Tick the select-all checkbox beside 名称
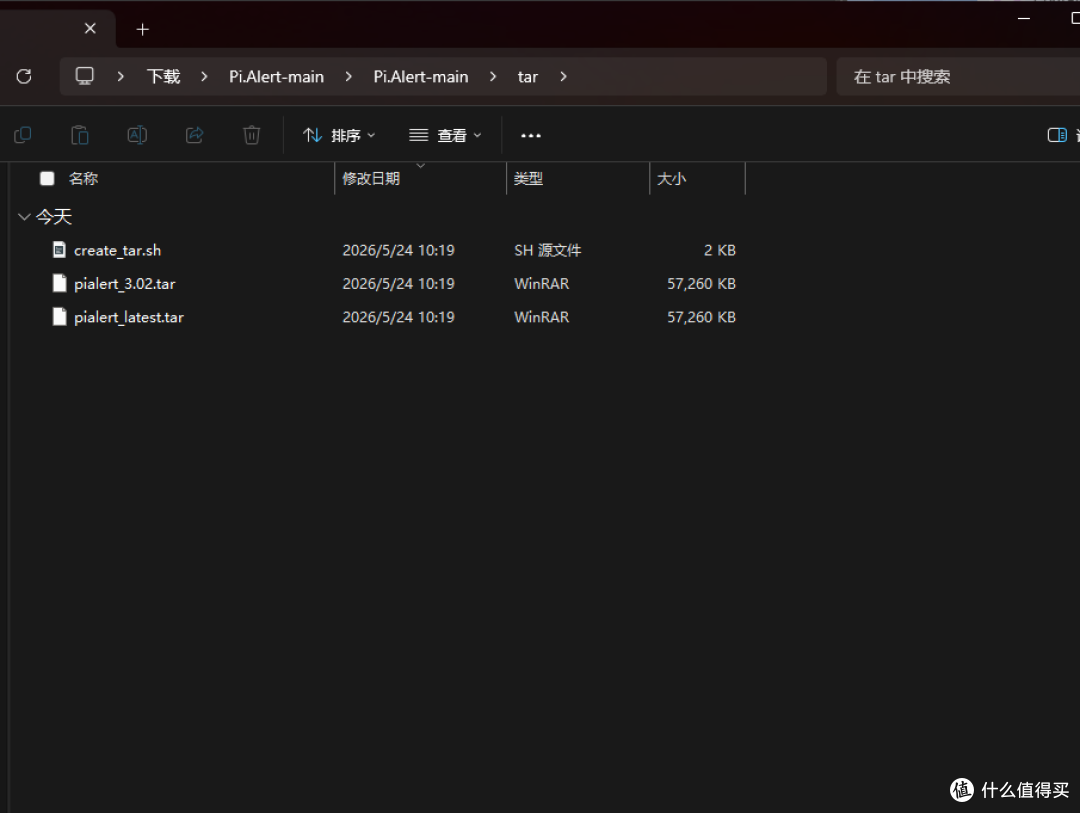This screenshot has height=813, width=1080. point(47,178)
